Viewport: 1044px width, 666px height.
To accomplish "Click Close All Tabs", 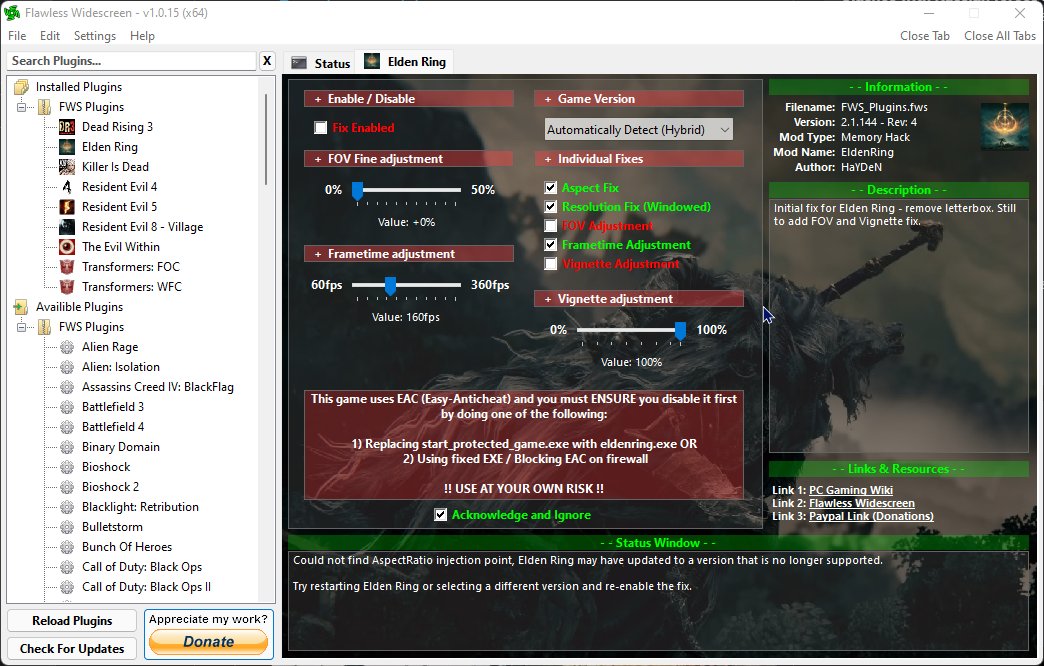I will [999, 36].
